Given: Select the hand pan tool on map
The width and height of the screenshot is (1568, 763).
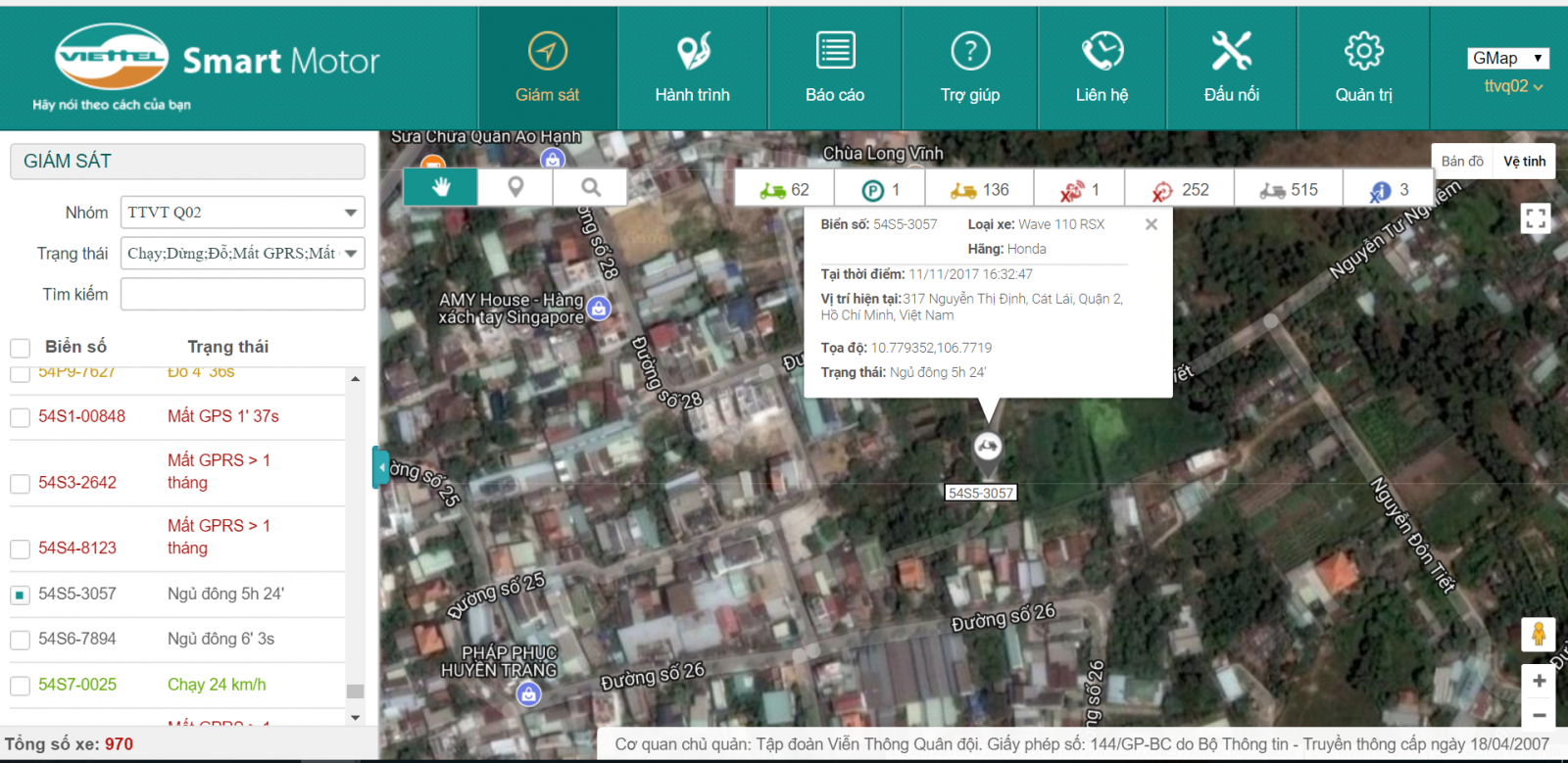Looking at the screenshot, I should (x=441, y=187).
